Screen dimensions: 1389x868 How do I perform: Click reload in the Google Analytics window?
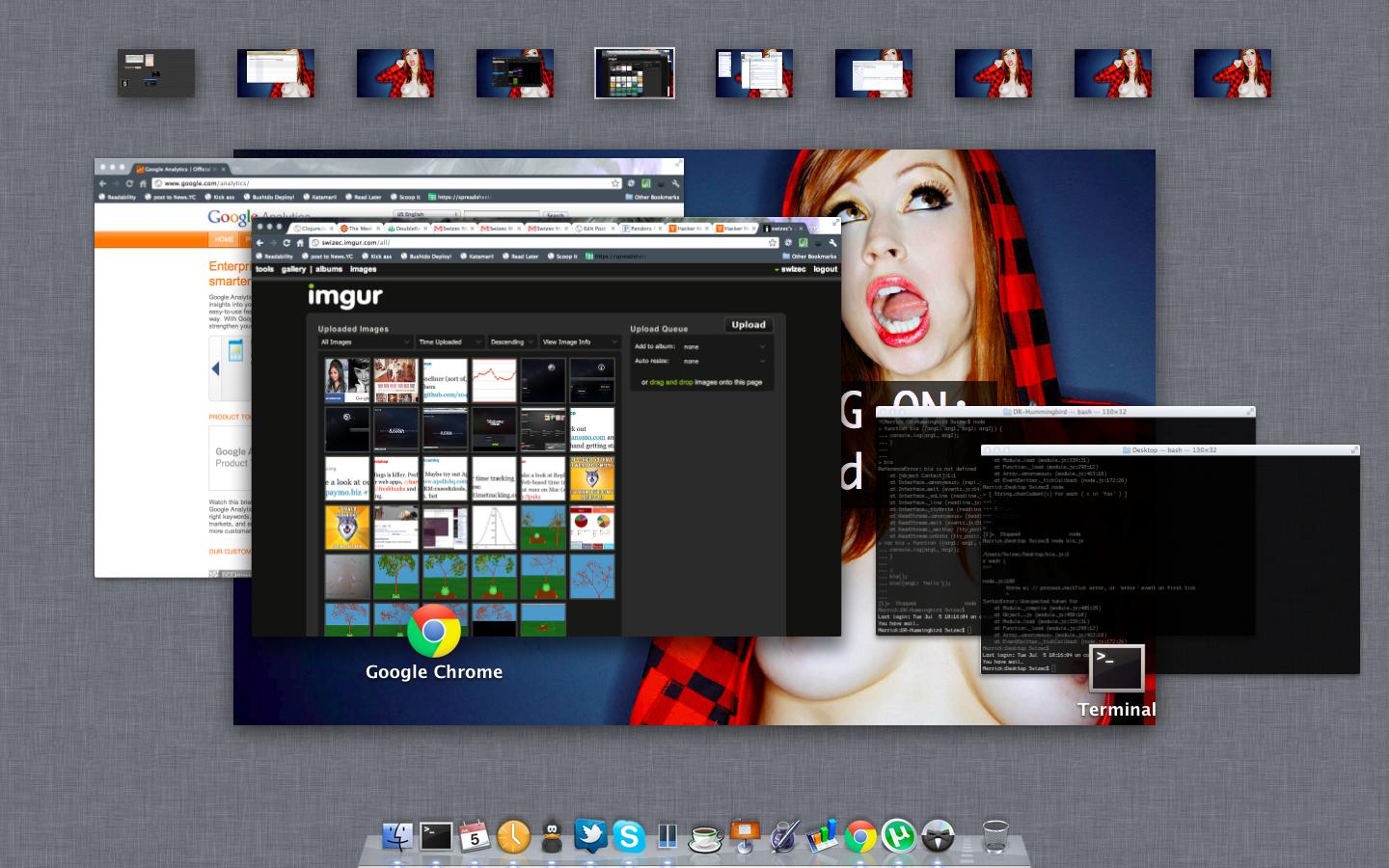point(129,183)
